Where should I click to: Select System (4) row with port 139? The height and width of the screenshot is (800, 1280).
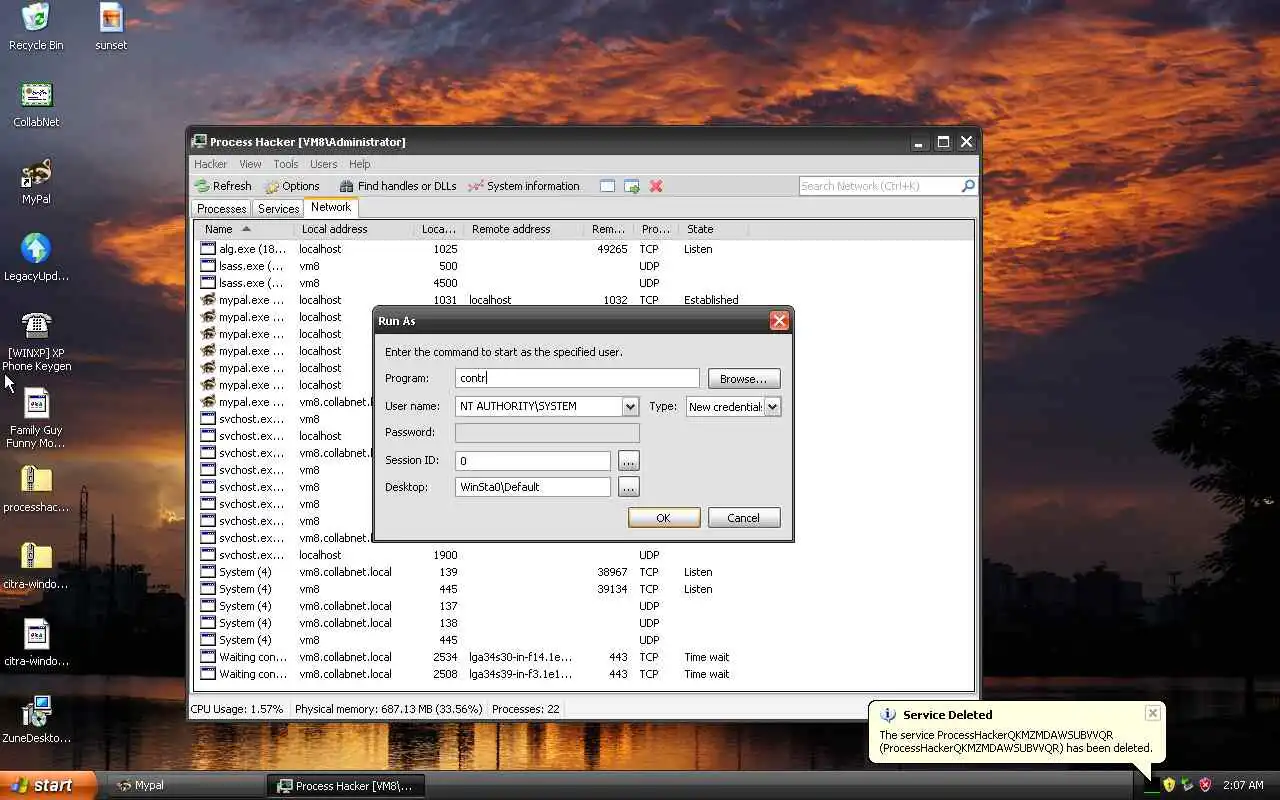pyautogui.click(x=583, y=572)
